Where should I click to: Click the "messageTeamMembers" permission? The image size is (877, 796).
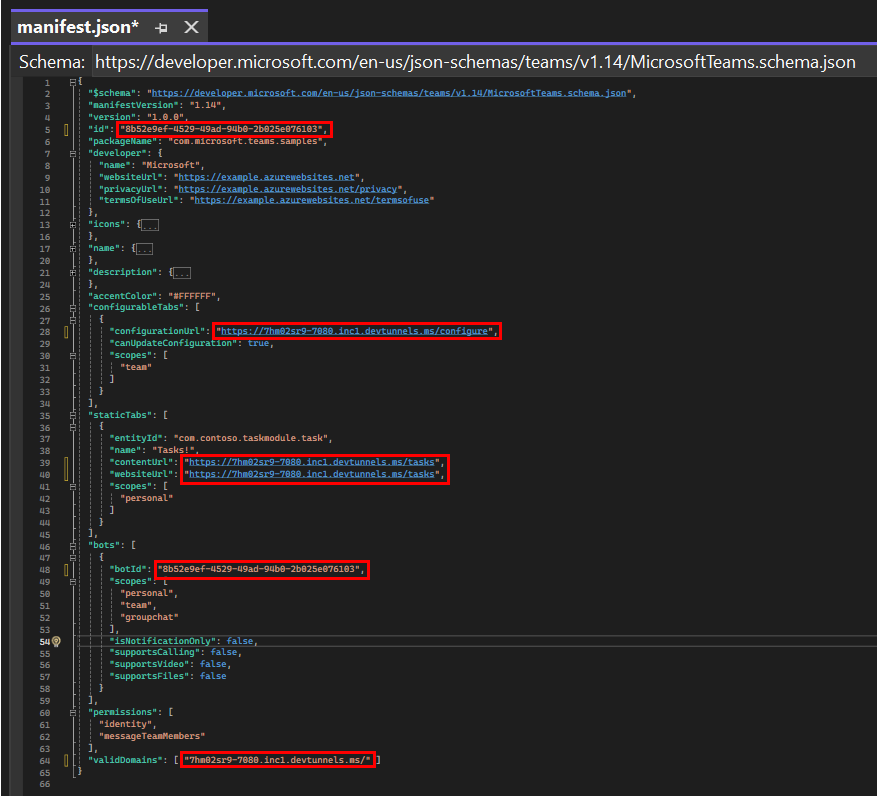coord(152,736)
